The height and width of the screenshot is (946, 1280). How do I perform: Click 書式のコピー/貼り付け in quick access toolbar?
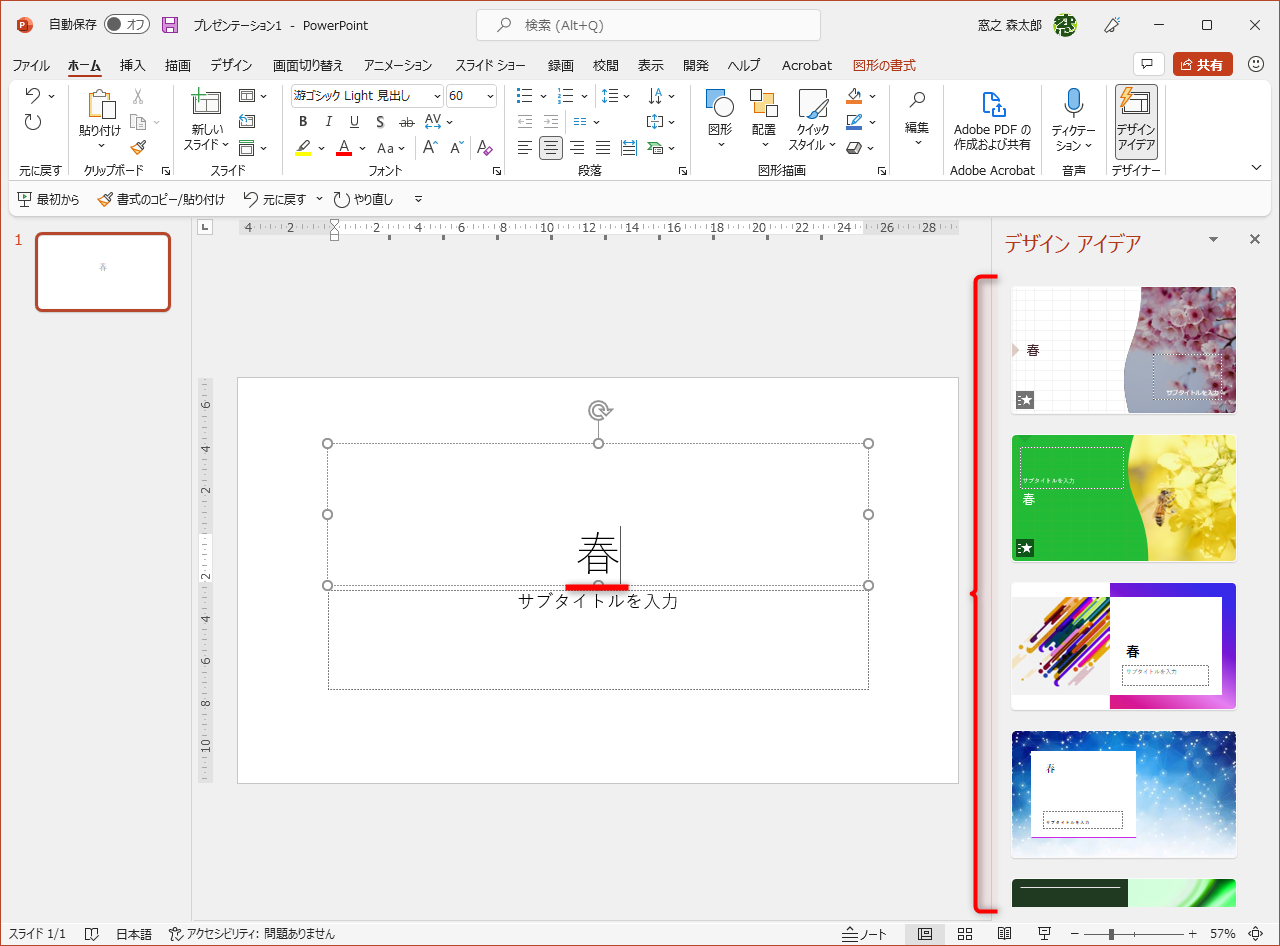pyautogui.click(x=161, y=199)
